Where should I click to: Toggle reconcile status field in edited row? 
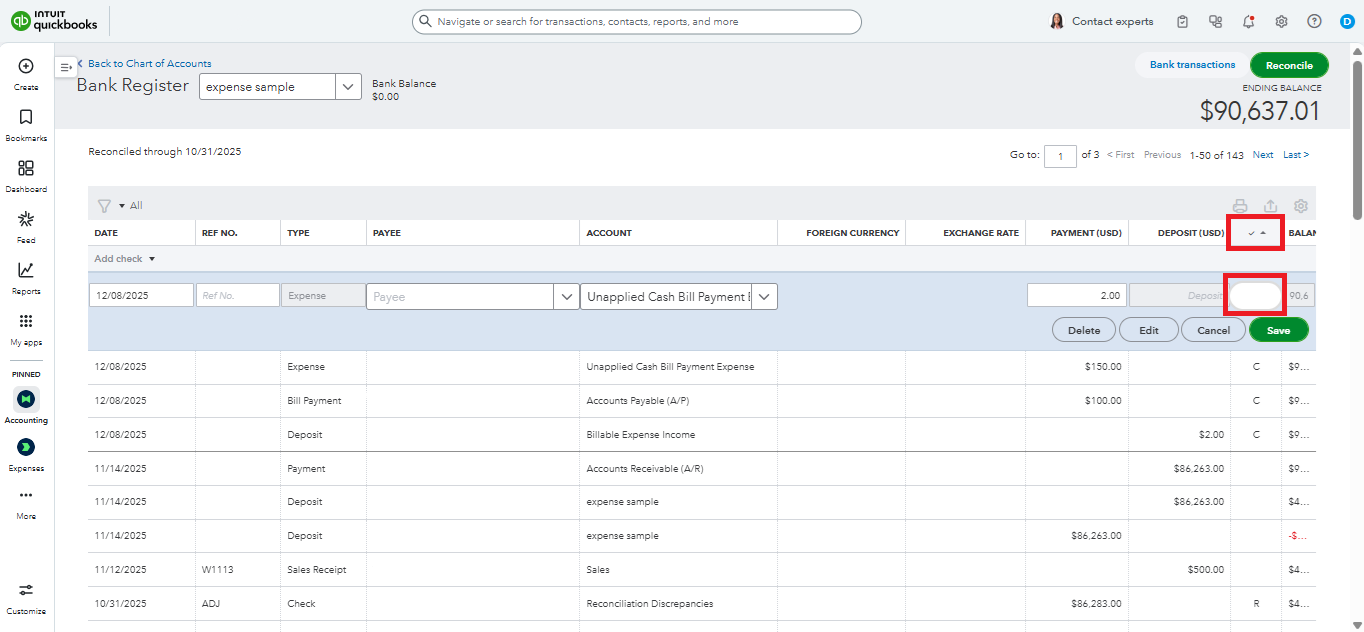pos(1255,296)
